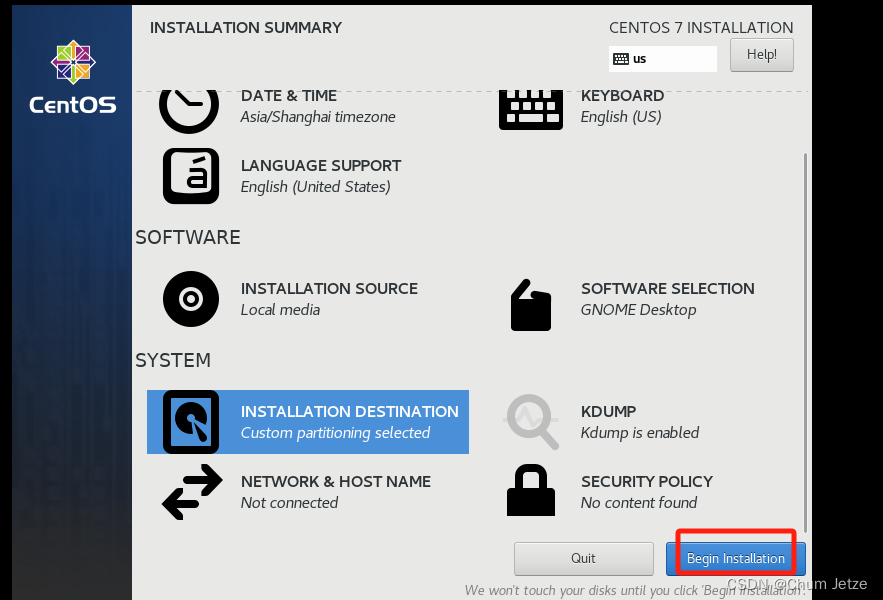Open NETWORK & HOST NAME settings
The width and height of the screenshot is (883, 600).
[336, 482]
